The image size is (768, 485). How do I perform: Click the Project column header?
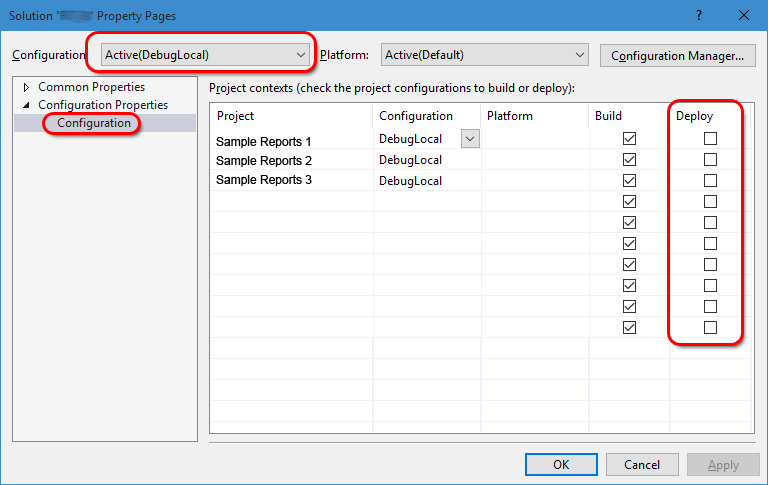[x=236, y=116]
